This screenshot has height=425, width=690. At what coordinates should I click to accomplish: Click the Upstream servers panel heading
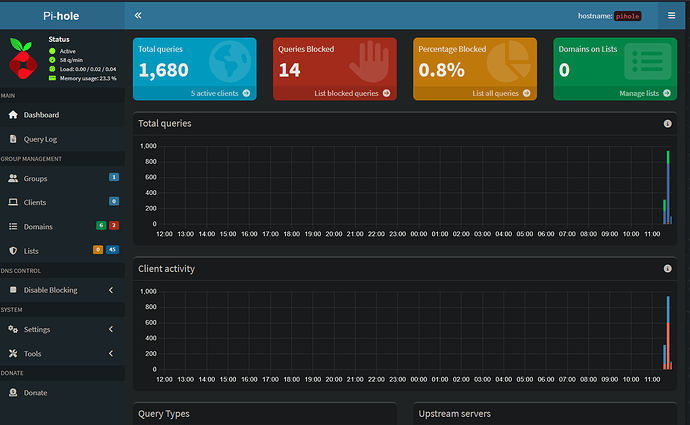455,414
